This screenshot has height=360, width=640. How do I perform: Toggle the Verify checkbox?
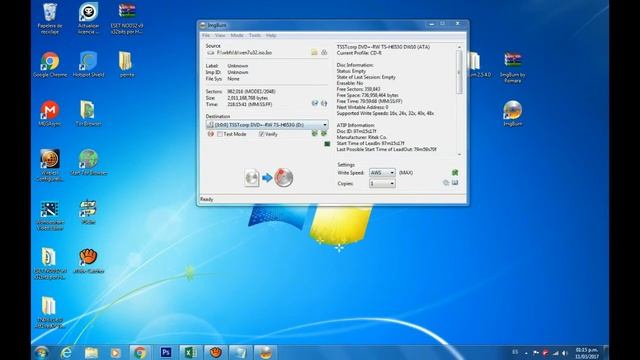point(261,134)
